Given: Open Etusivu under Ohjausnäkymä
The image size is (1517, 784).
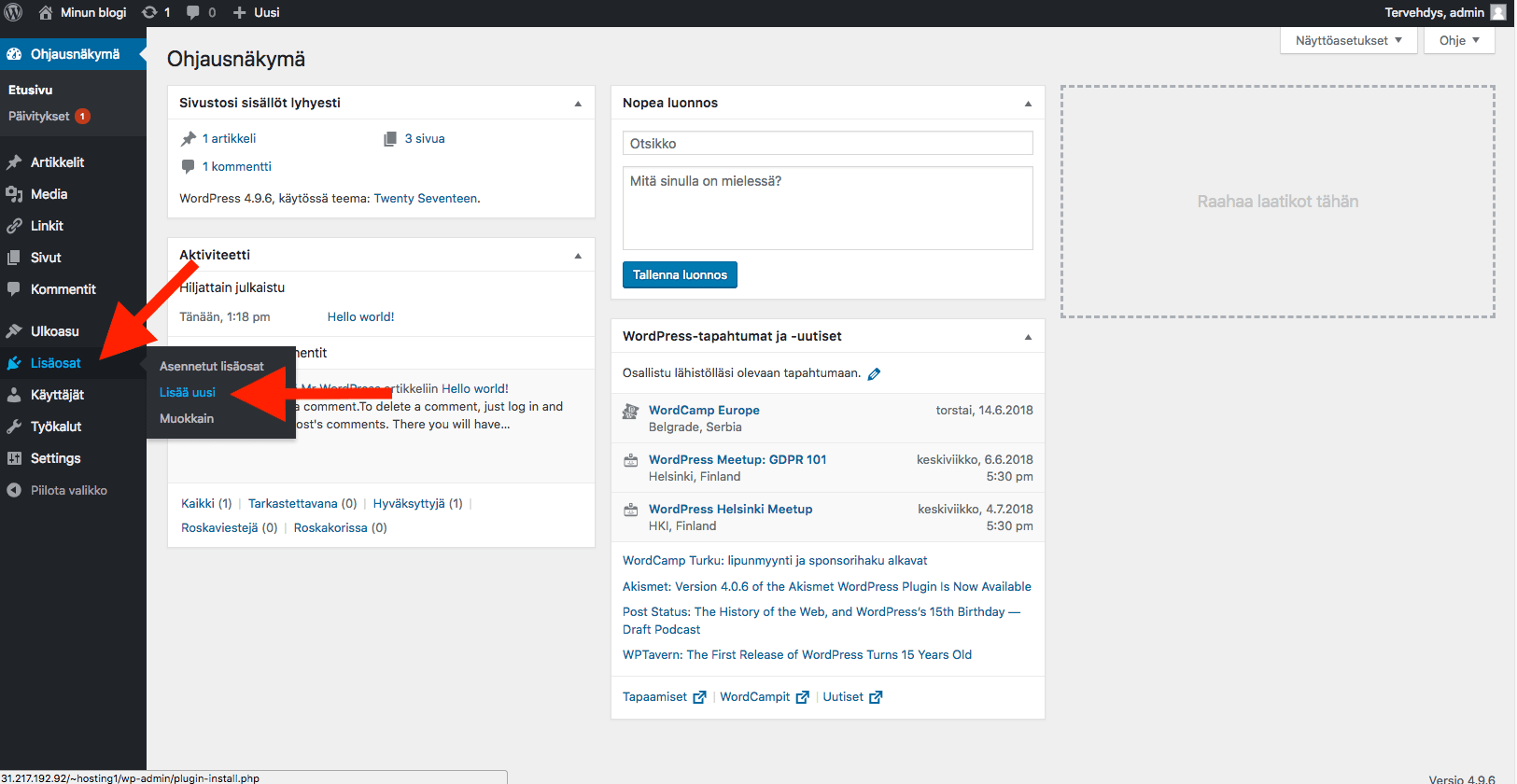Looking at the screenshot, I should [x=31, y=90].
